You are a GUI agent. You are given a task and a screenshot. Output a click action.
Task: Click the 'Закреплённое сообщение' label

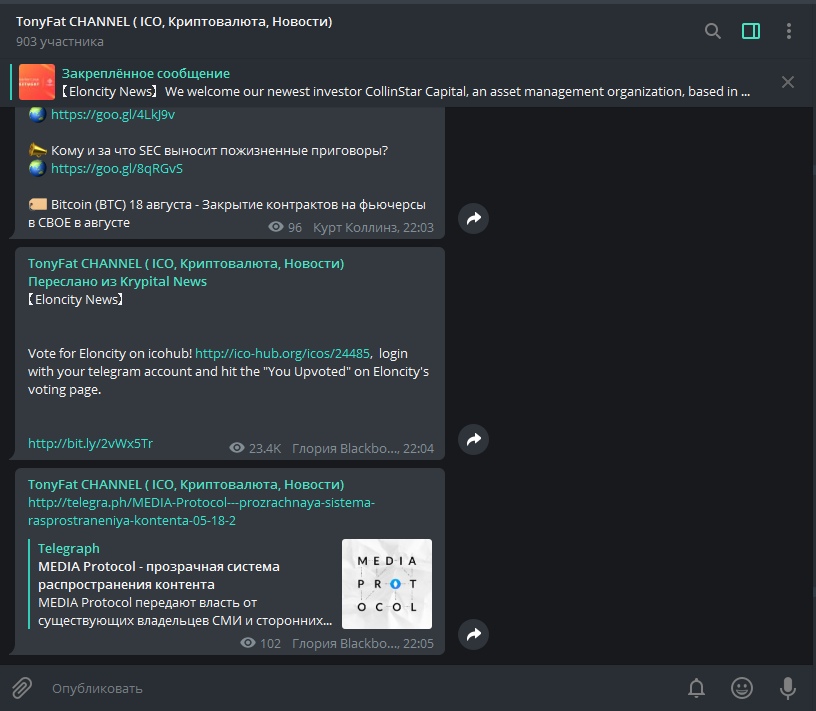point(146,73)
